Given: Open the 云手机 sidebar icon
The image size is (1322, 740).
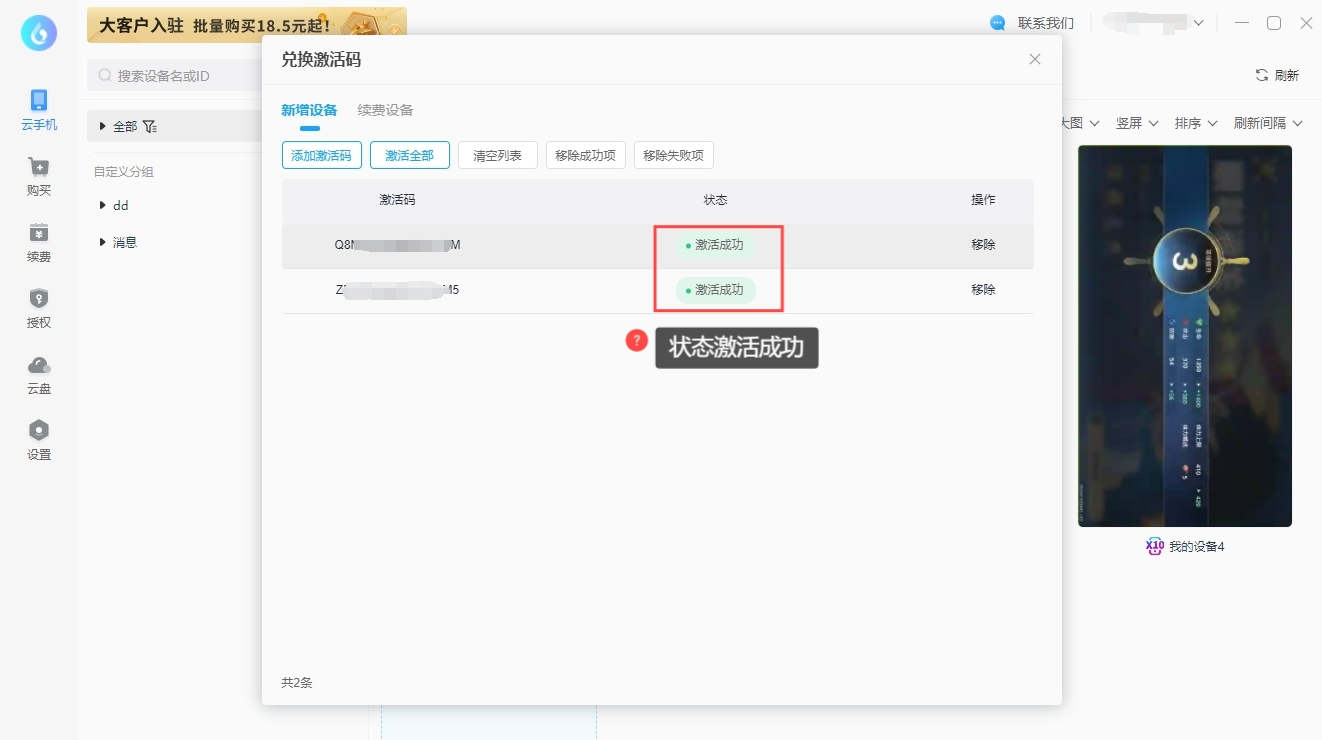Looking at the screenshot, I should click(39, 101).
